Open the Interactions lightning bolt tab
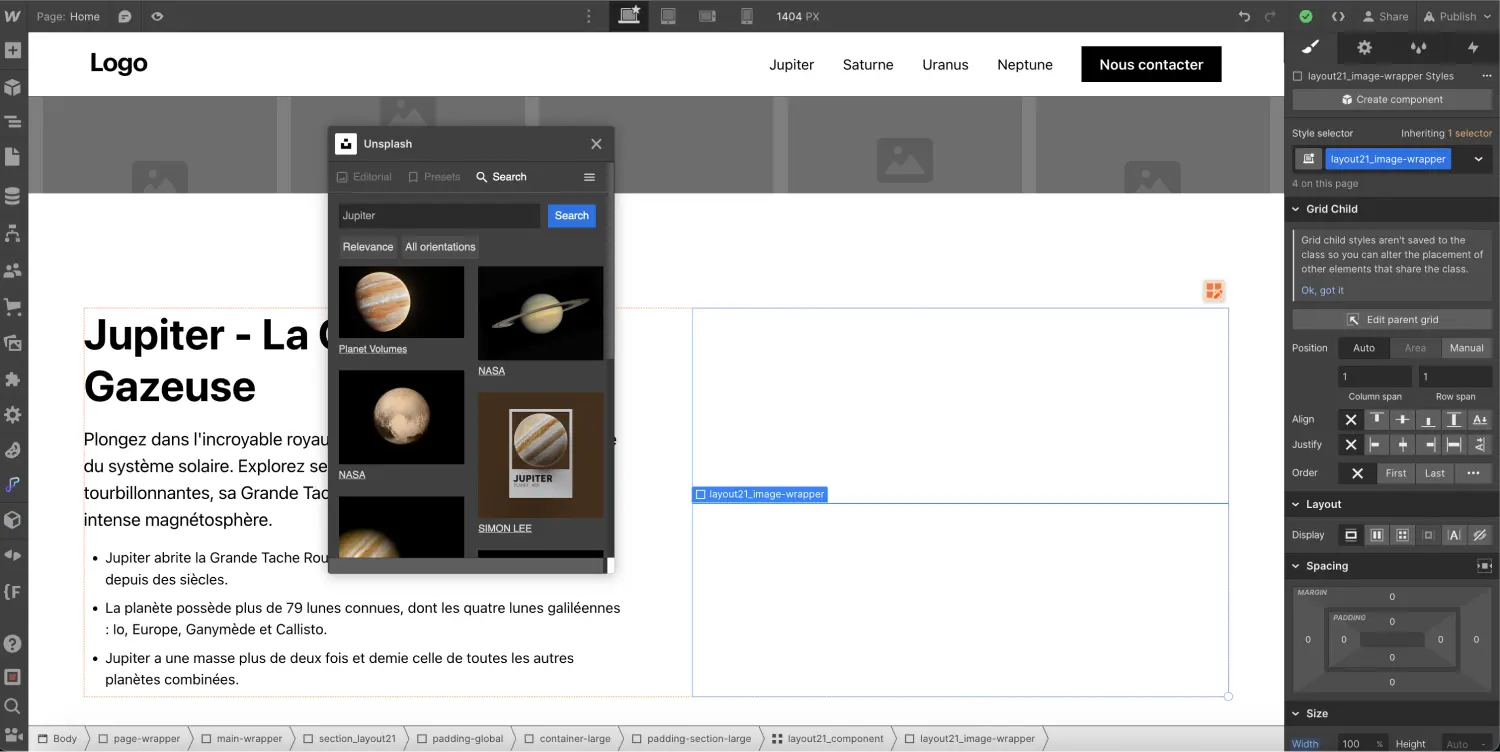The width and height of the screenshot is (1500, 752). coord(1472,48)
